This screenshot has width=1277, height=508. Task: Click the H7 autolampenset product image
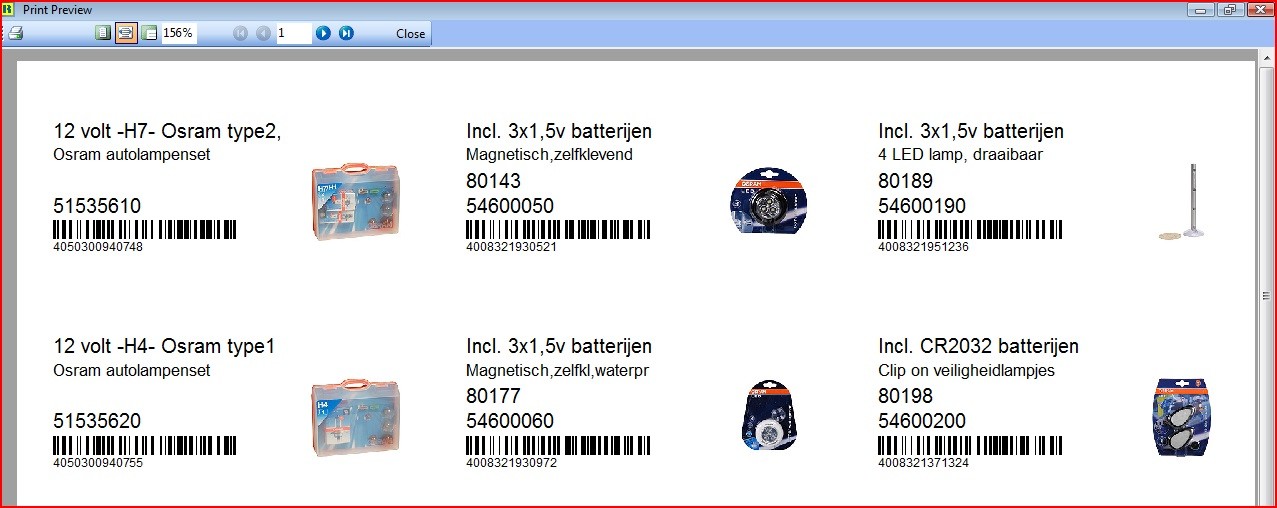coord(356,203)
